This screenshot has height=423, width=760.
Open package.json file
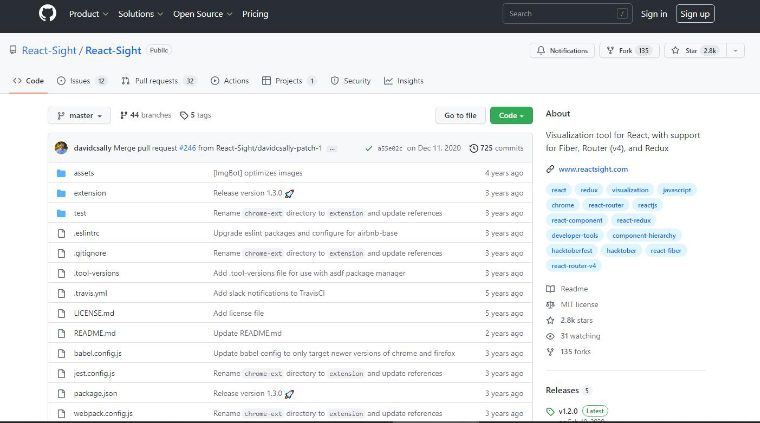95,393
